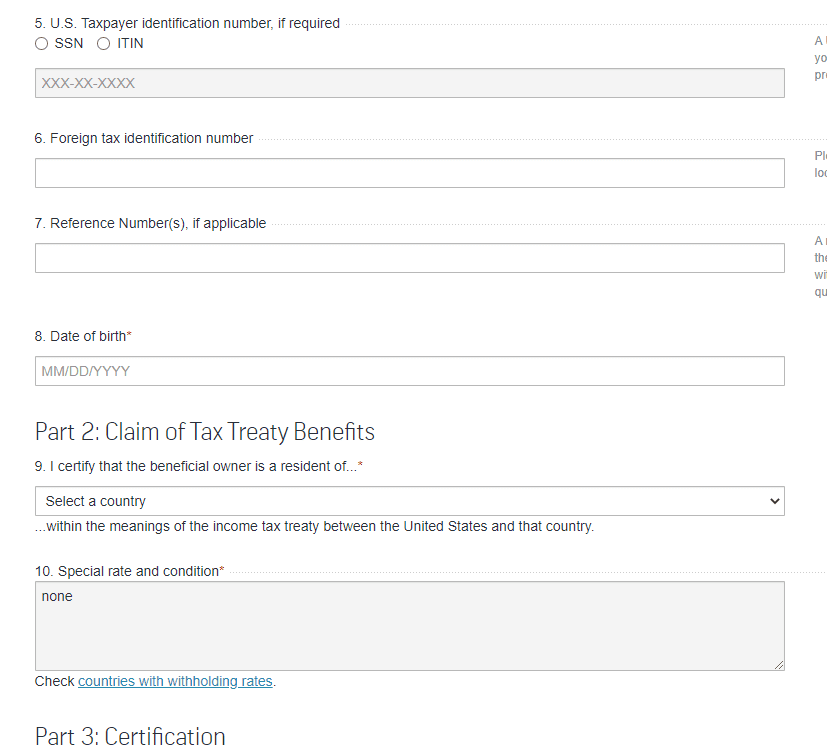Viewport: 827px width, 753px height.
Task: Click the XXX-XX-XXXX taxpayer number field
Action: 409,83
